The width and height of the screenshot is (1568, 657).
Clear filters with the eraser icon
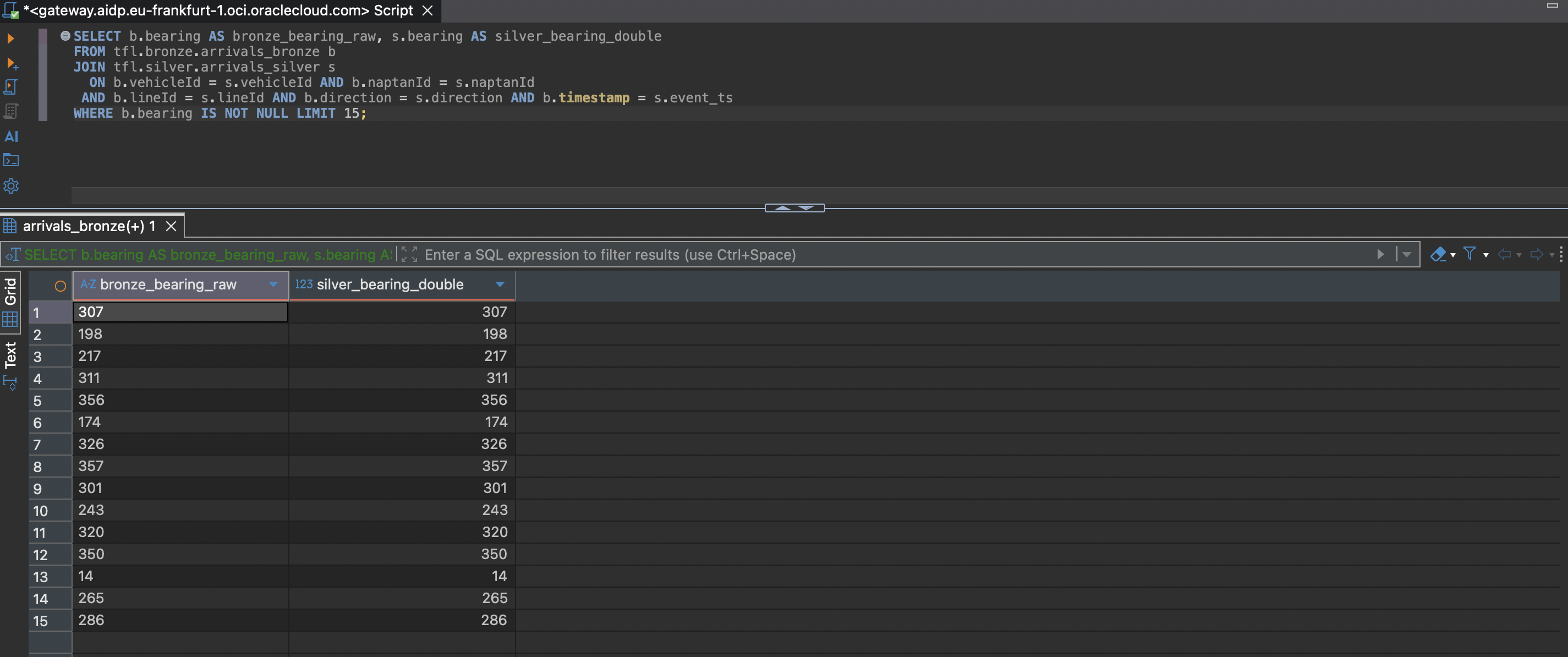tap(1438, 255)
